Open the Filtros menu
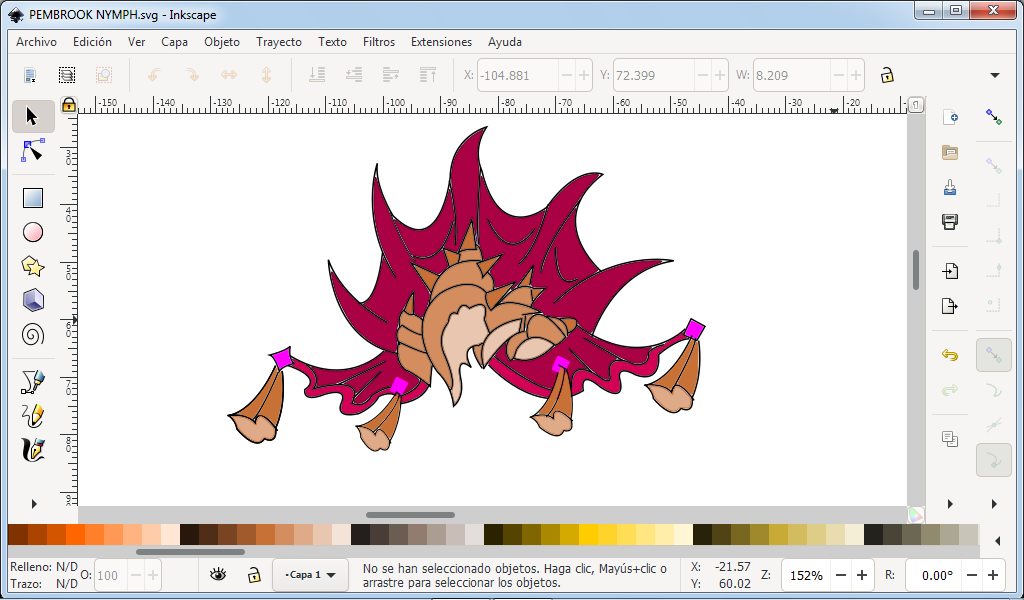 pos(379,42)
